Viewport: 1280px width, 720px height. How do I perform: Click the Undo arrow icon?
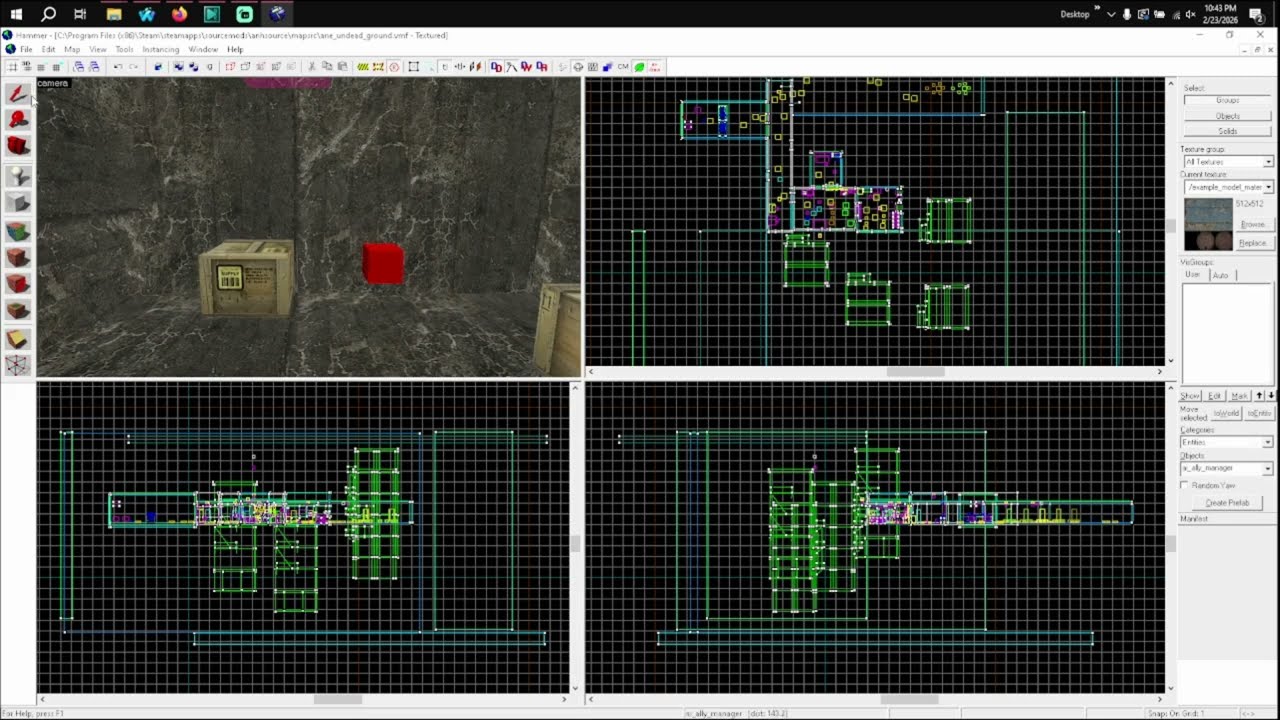point(118,66)
